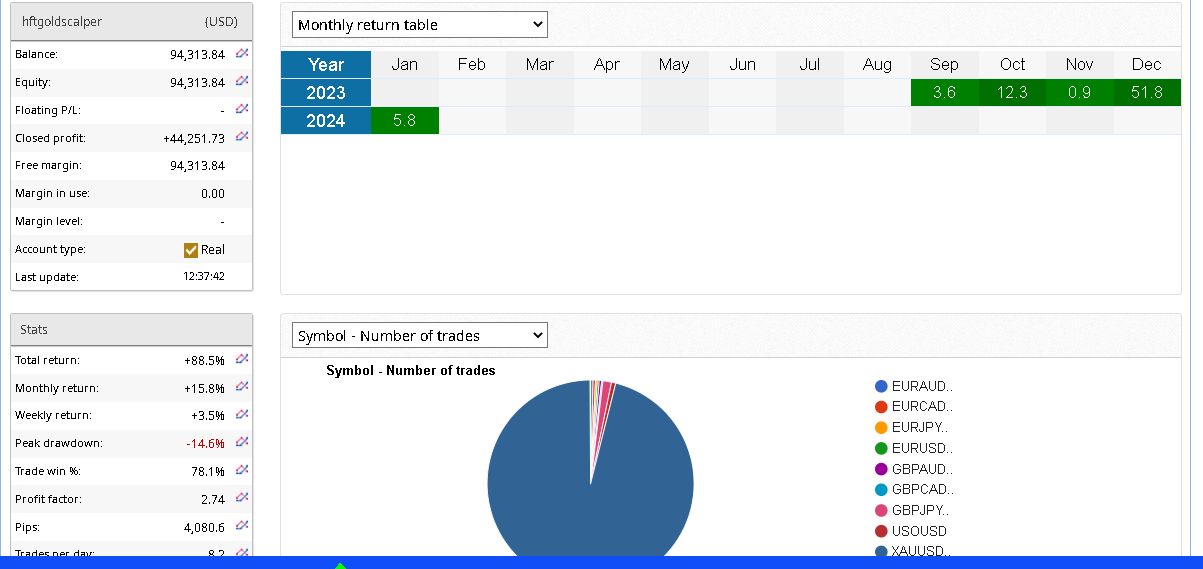The height and width of the screenshot is (569, 1203).
Task: Expand the Symbol - Number of trades dropdown
Action: pyautogui.click(x=420, y=336)
